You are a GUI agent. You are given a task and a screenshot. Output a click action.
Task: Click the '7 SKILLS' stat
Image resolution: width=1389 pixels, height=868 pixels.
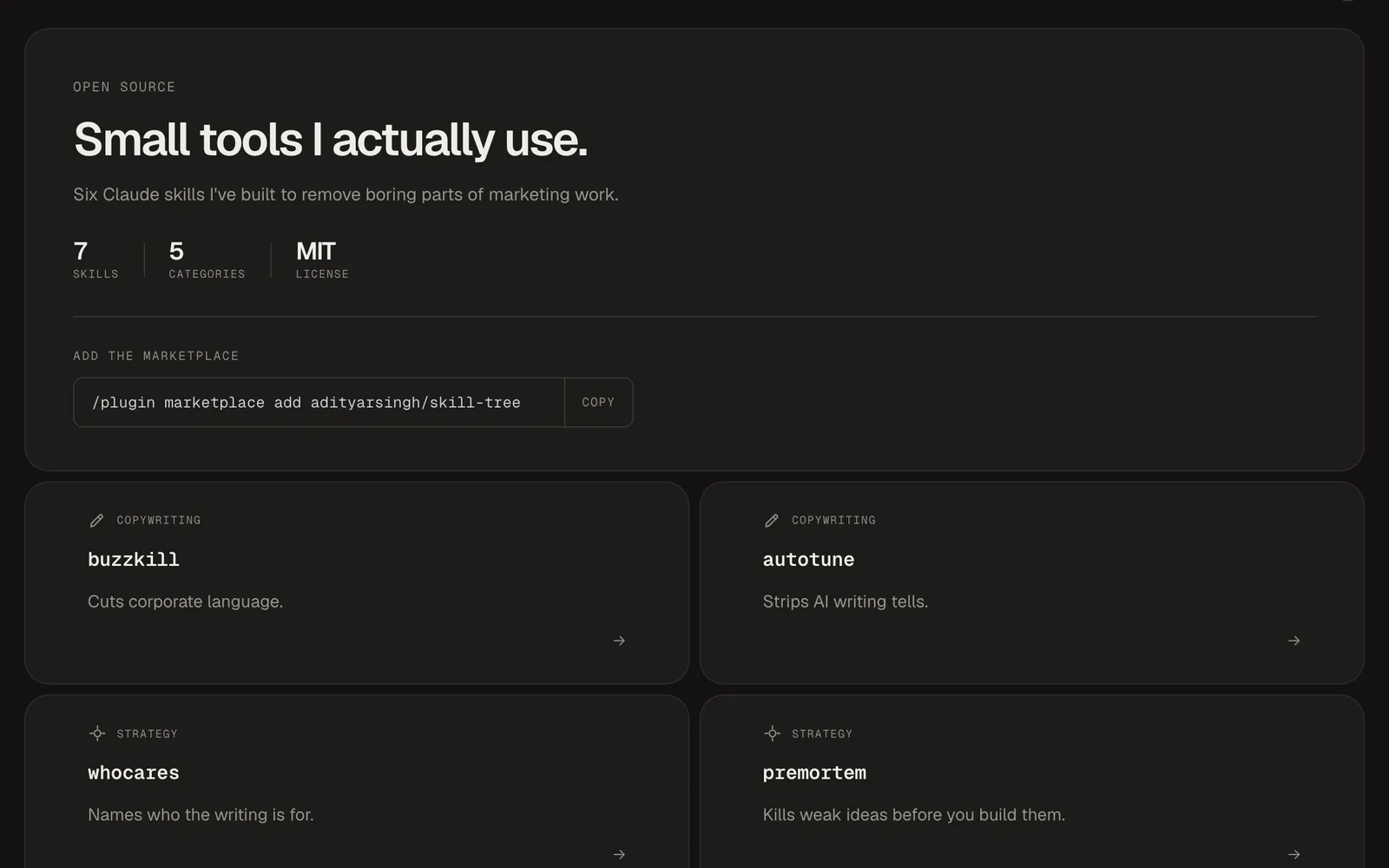(x=95, y=260)
